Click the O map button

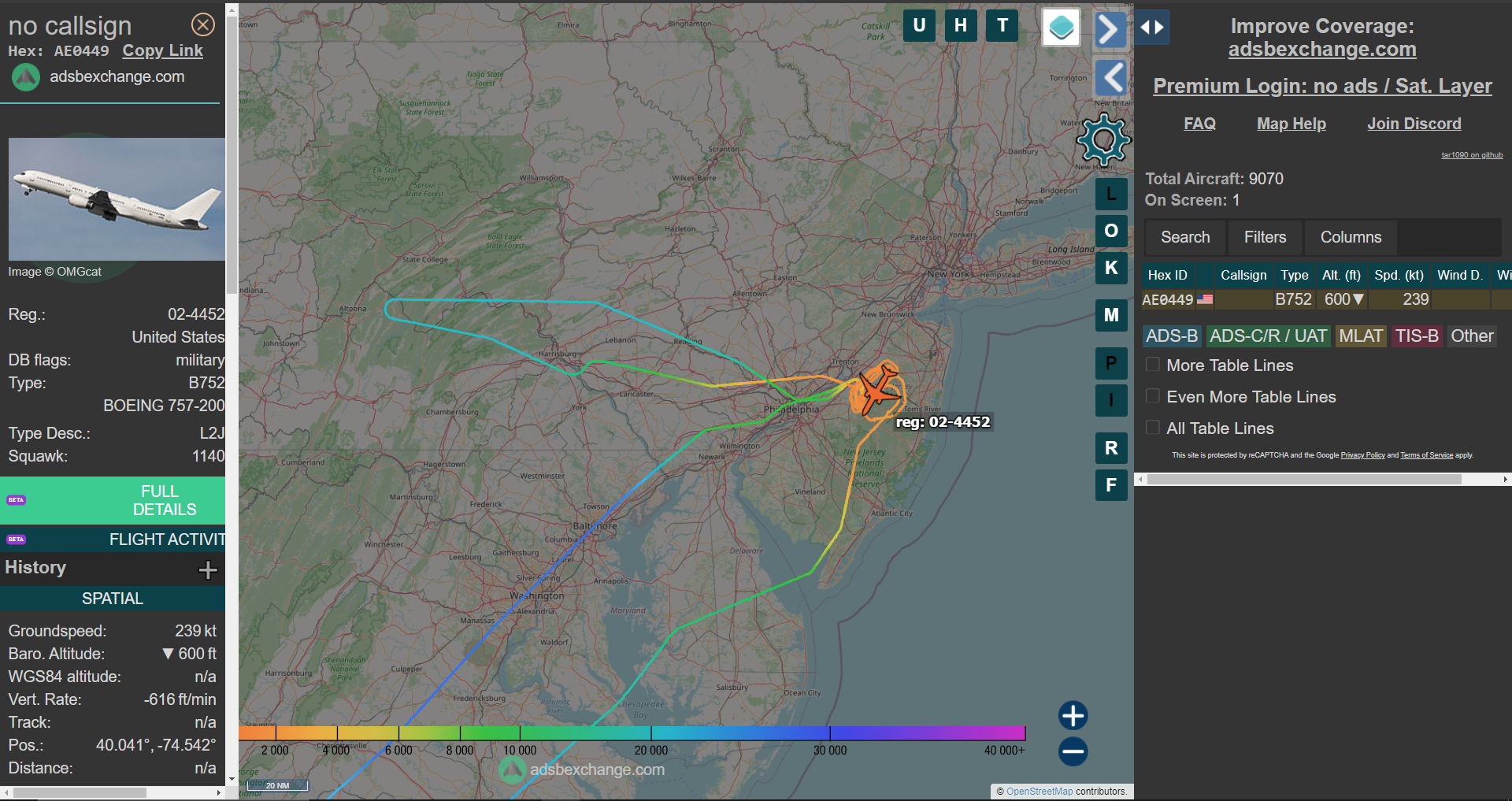click(x=1111, y=231)
